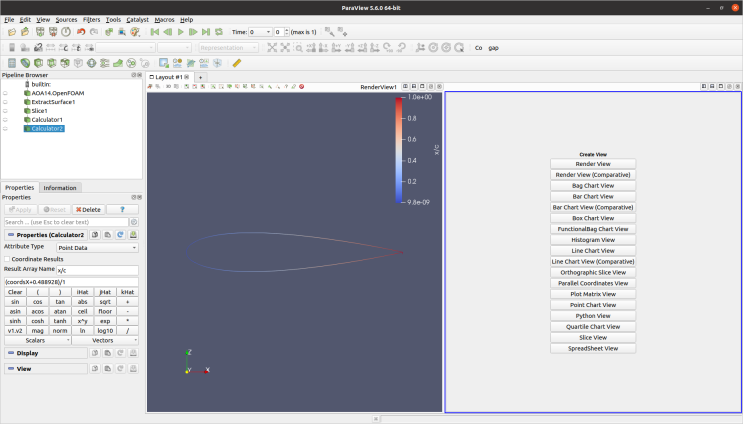Create a Line Chart View
This screenshot has height=424, width=743.
point(593,251)
